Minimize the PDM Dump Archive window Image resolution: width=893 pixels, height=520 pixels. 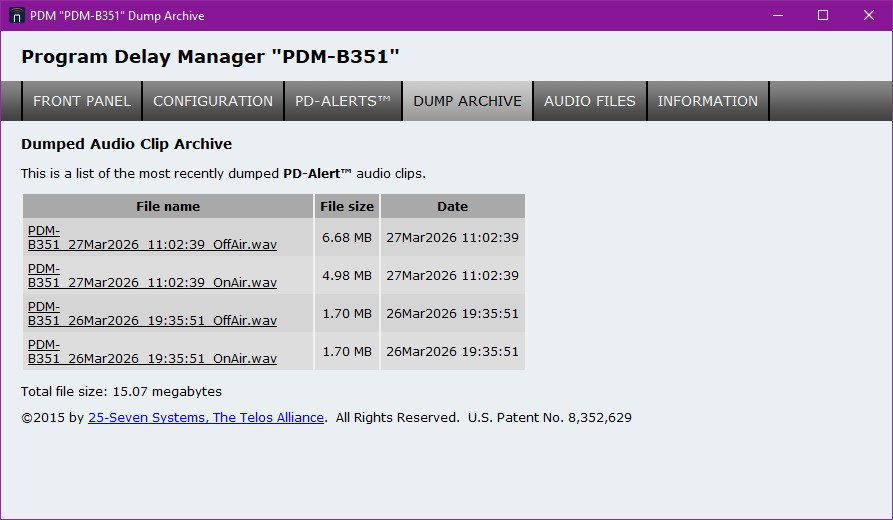(x=777, y=15)
